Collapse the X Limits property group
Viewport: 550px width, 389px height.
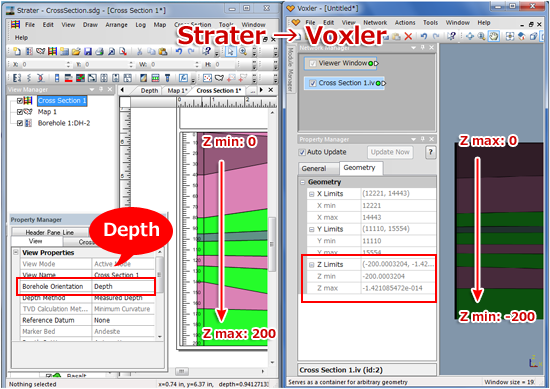pos(311,194)
